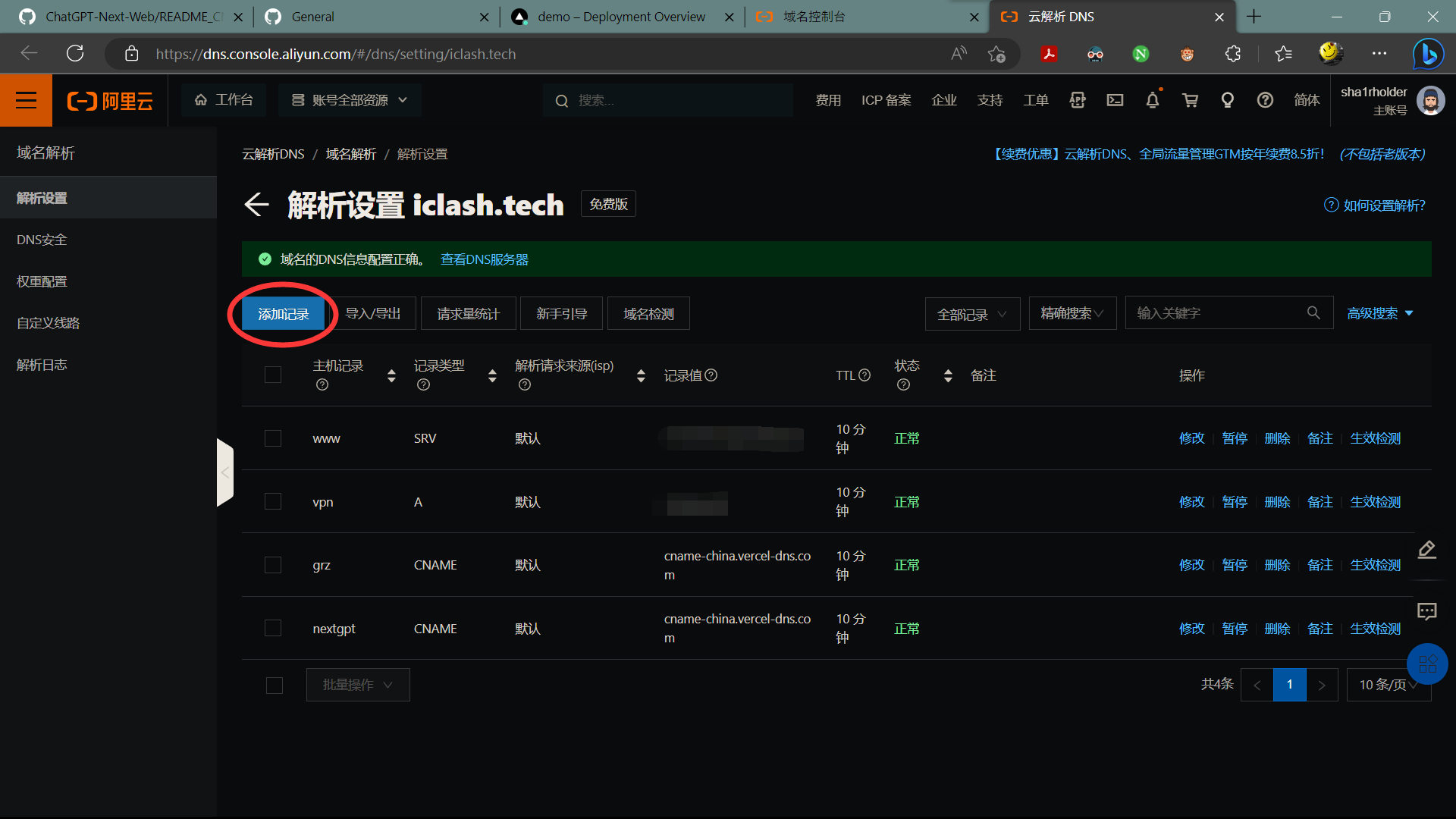Viewport: 1456px width, 819px height.
Task: Click the search magnifier in keyword box
Action: pos(1313,313)
